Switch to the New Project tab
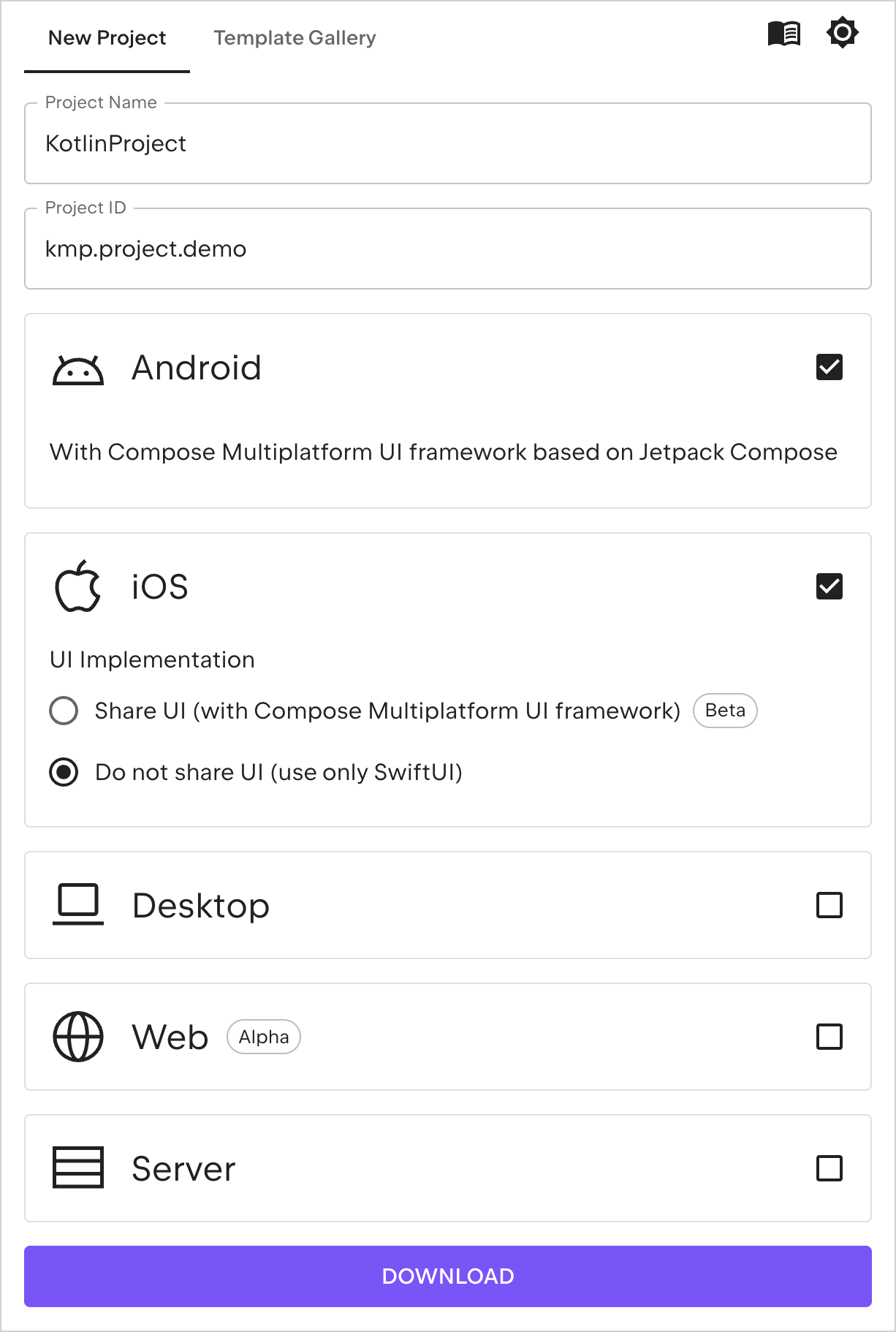This screenshot has width=896, height=1332. click(x=107, y=37)
